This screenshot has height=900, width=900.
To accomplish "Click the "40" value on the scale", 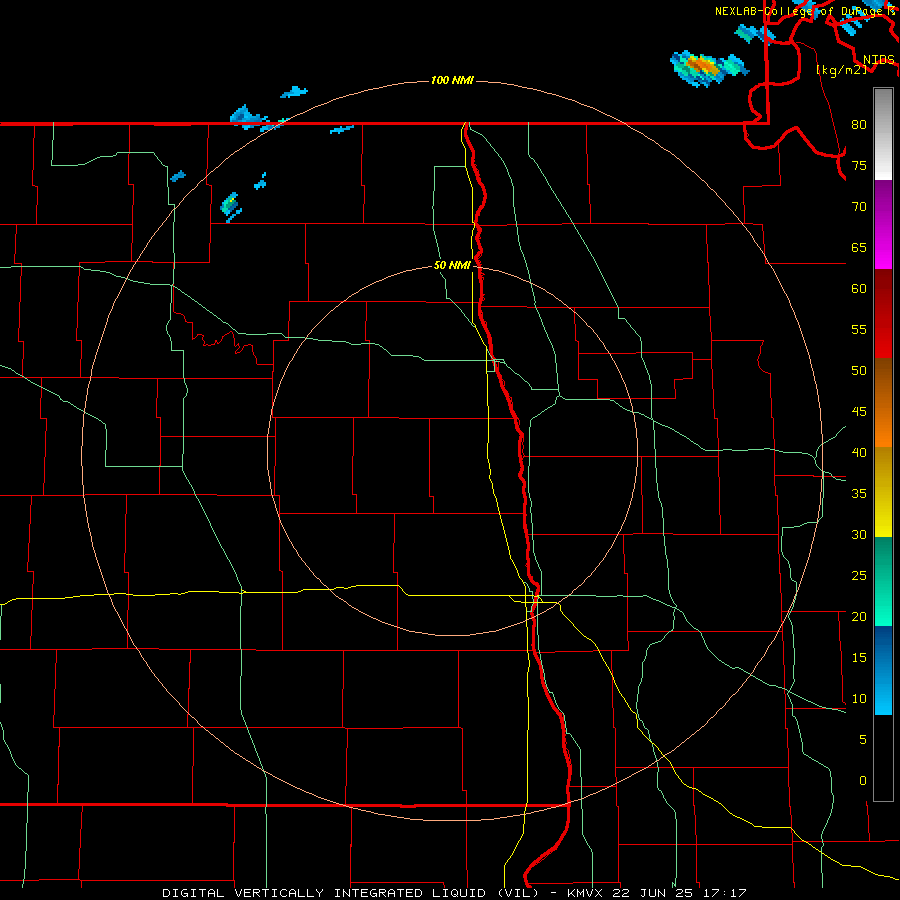I will click(859, 453).
